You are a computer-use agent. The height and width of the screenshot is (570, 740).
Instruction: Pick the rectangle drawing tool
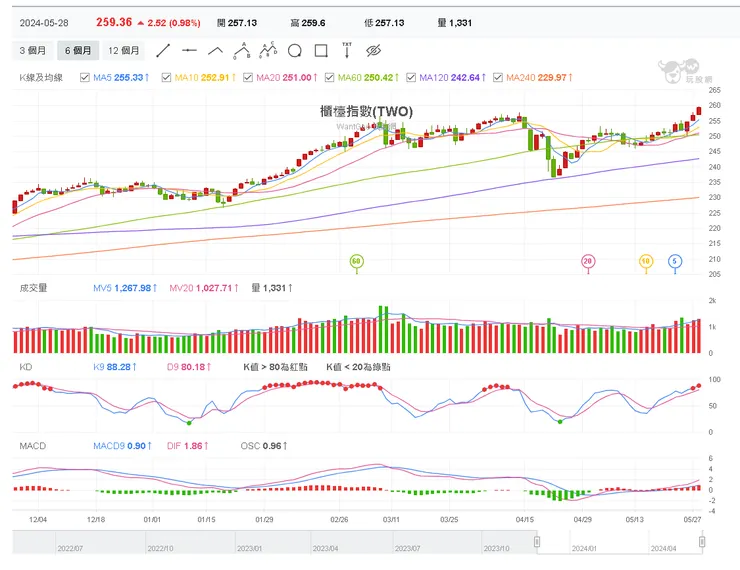tap(321, 50)
